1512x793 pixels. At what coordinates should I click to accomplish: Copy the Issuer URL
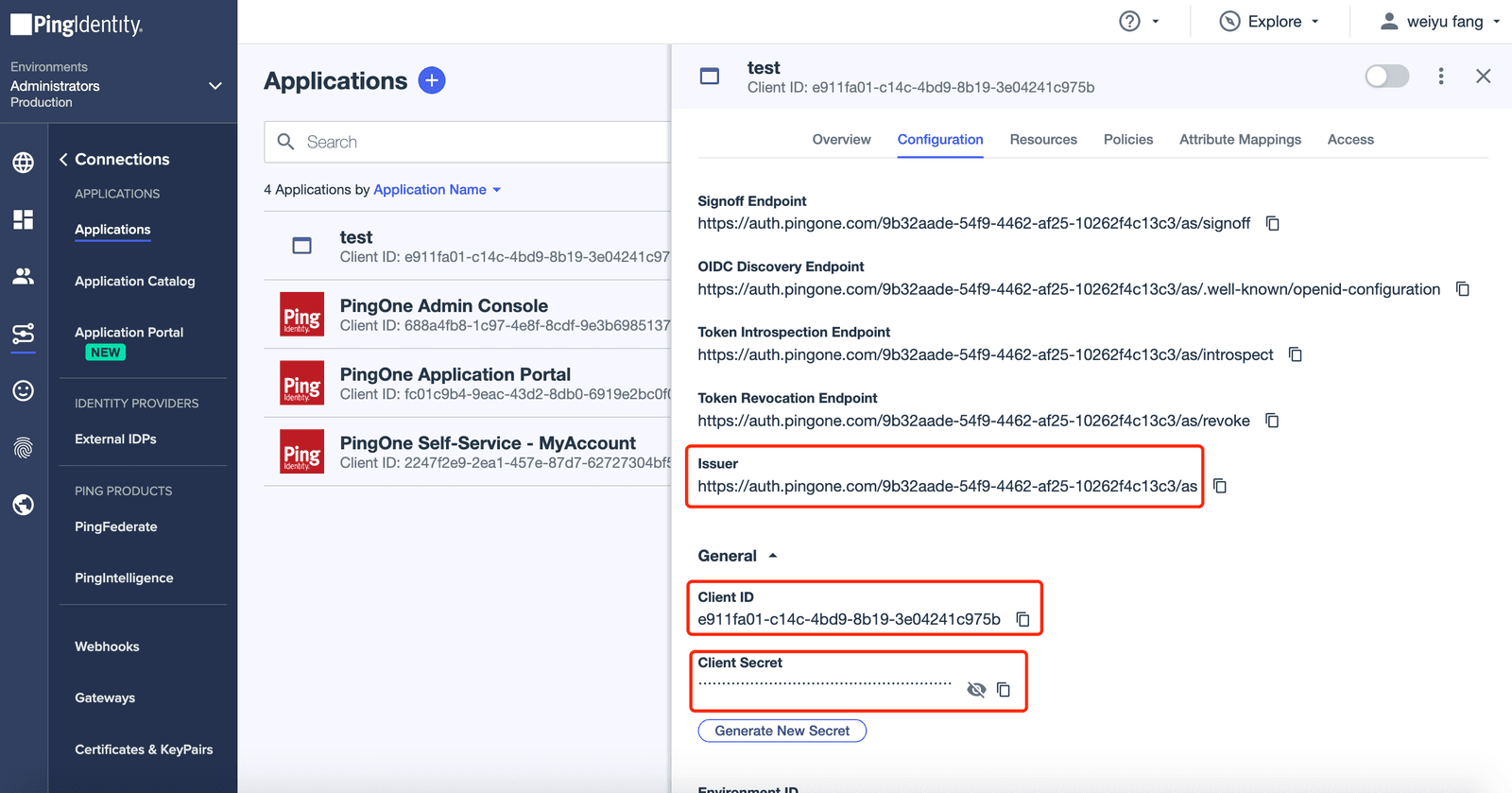coord(1220,486)
